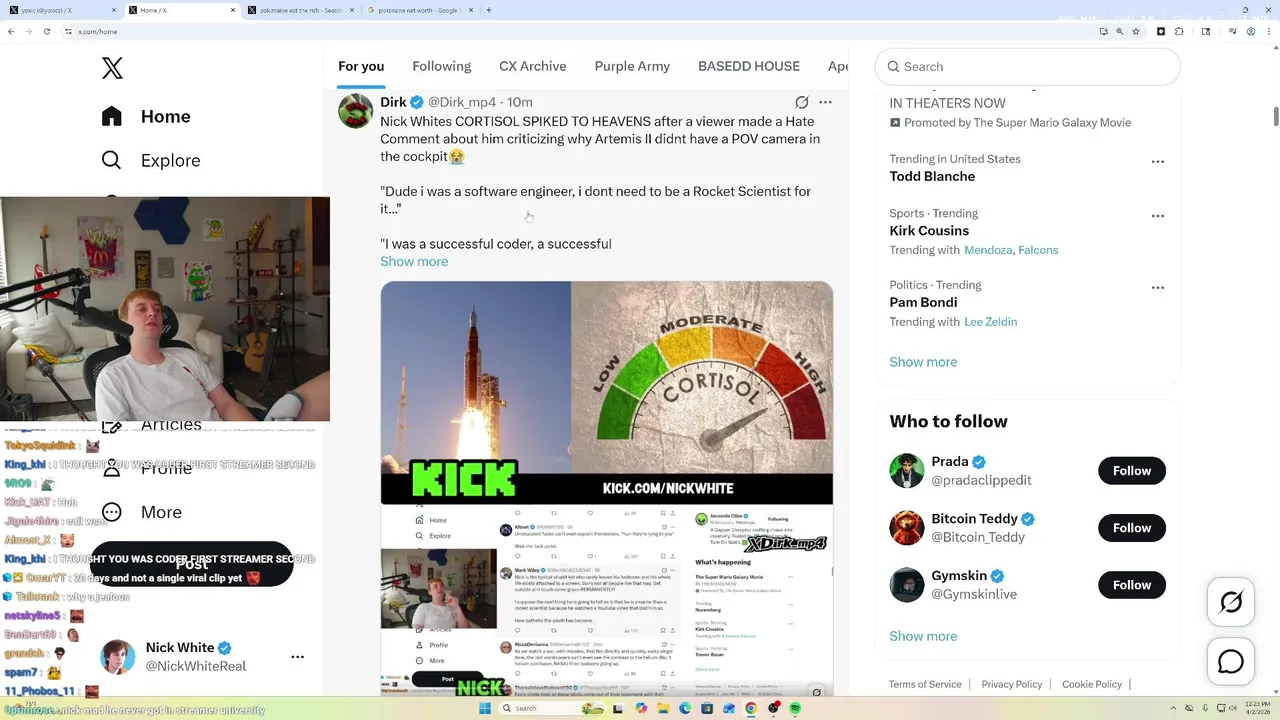
Task: Open Kirk Cousins trending topic
Action: [x=929, y=230]
